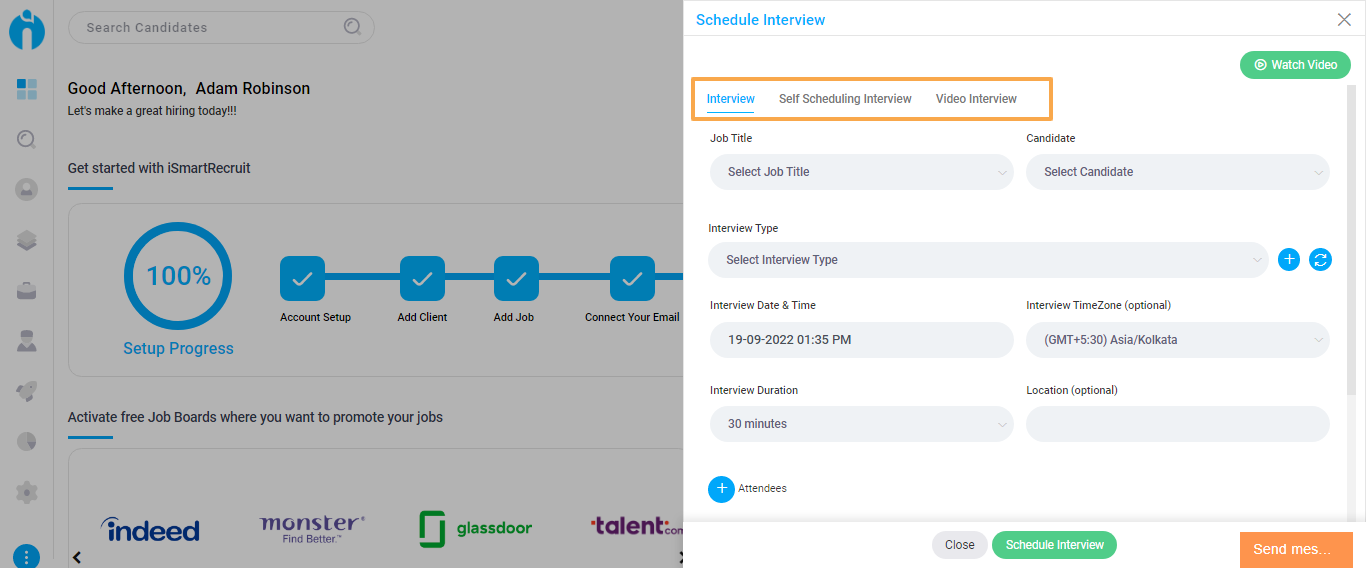
Task: Open the Interview Duration 30 minutes dropdown
Action: pos(862,424)
